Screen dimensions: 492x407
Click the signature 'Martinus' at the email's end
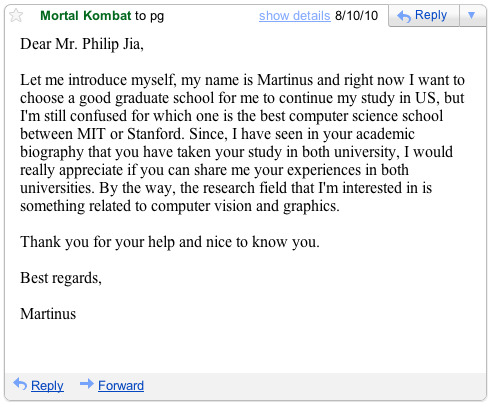tap(48, 314)
